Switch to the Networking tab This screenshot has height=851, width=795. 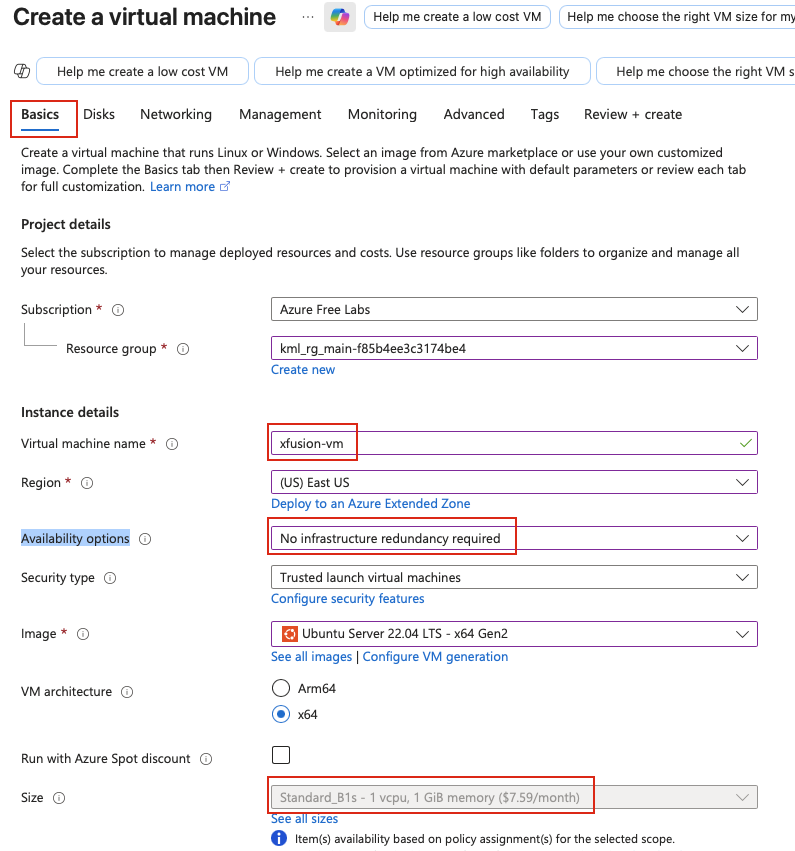coord(176,114)
